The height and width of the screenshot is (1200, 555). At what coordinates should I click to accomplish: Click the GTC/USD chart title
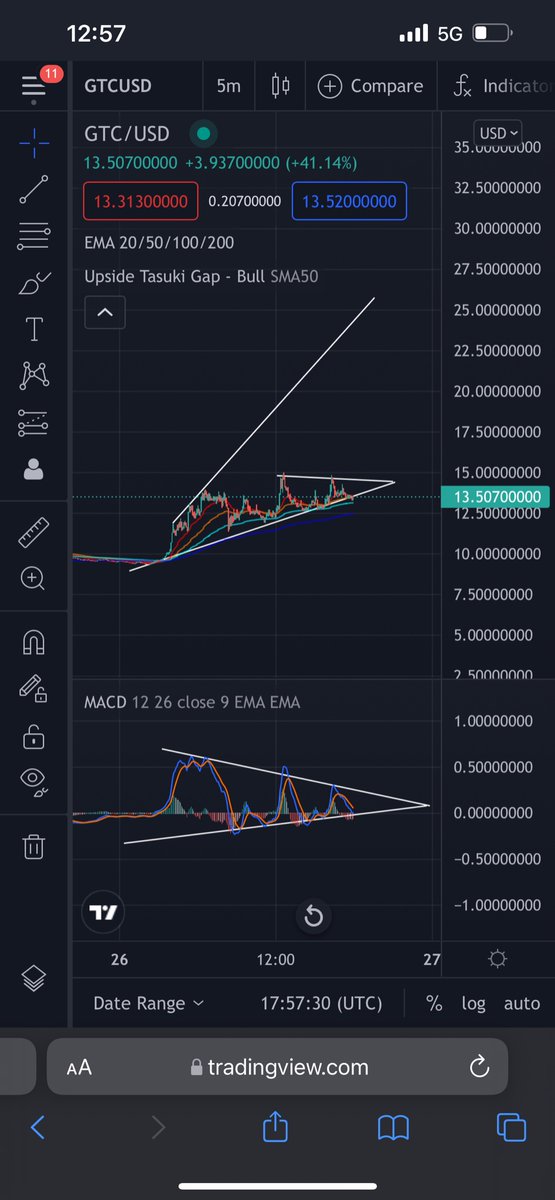click(x=127, y=133)
